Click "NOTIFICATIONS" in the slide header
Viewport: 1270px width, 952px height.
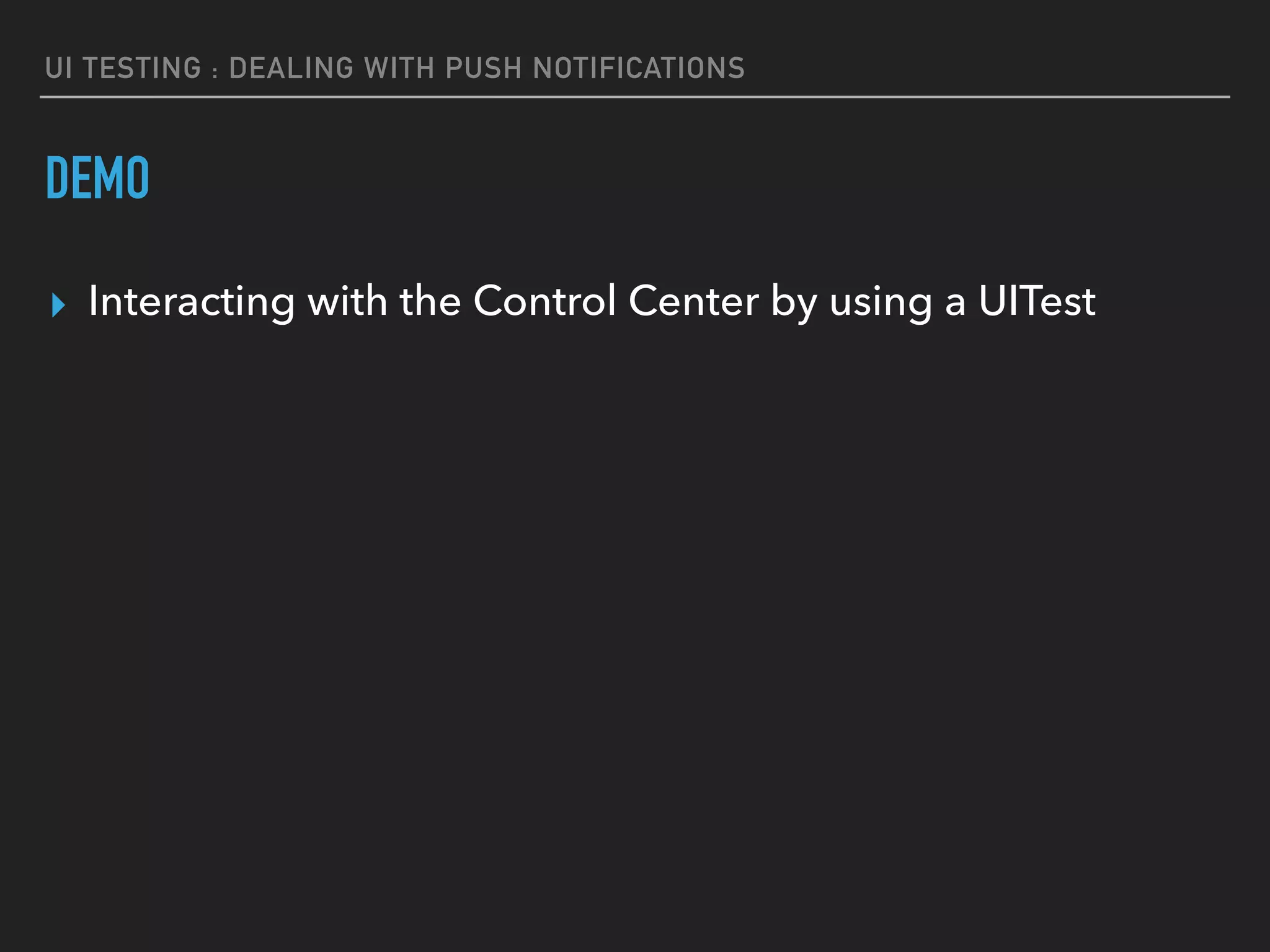click(639, 68)
